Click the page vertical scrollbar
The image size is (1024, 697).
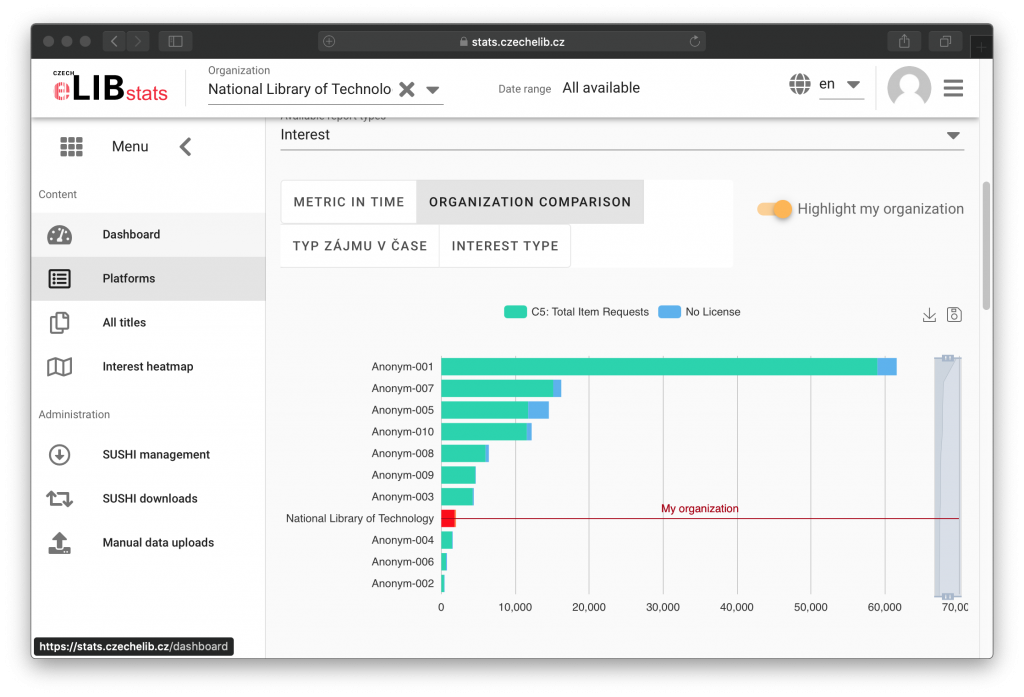pos(986,246)
